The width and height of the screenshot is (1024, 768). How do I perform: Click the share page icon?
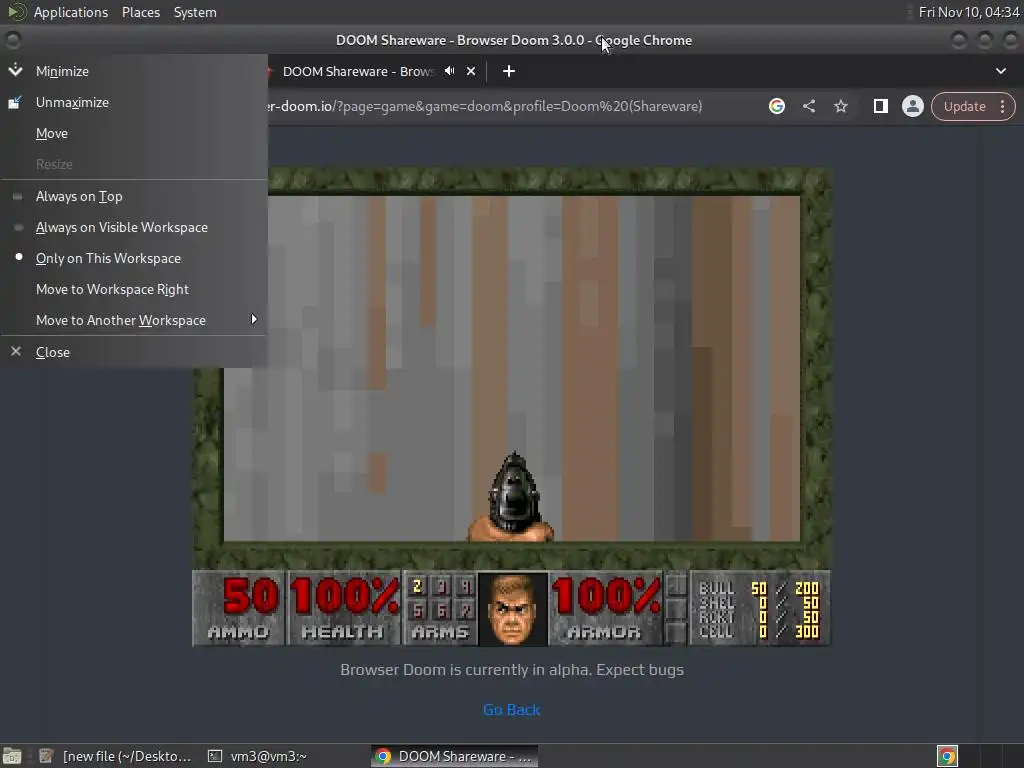[808, 106]
